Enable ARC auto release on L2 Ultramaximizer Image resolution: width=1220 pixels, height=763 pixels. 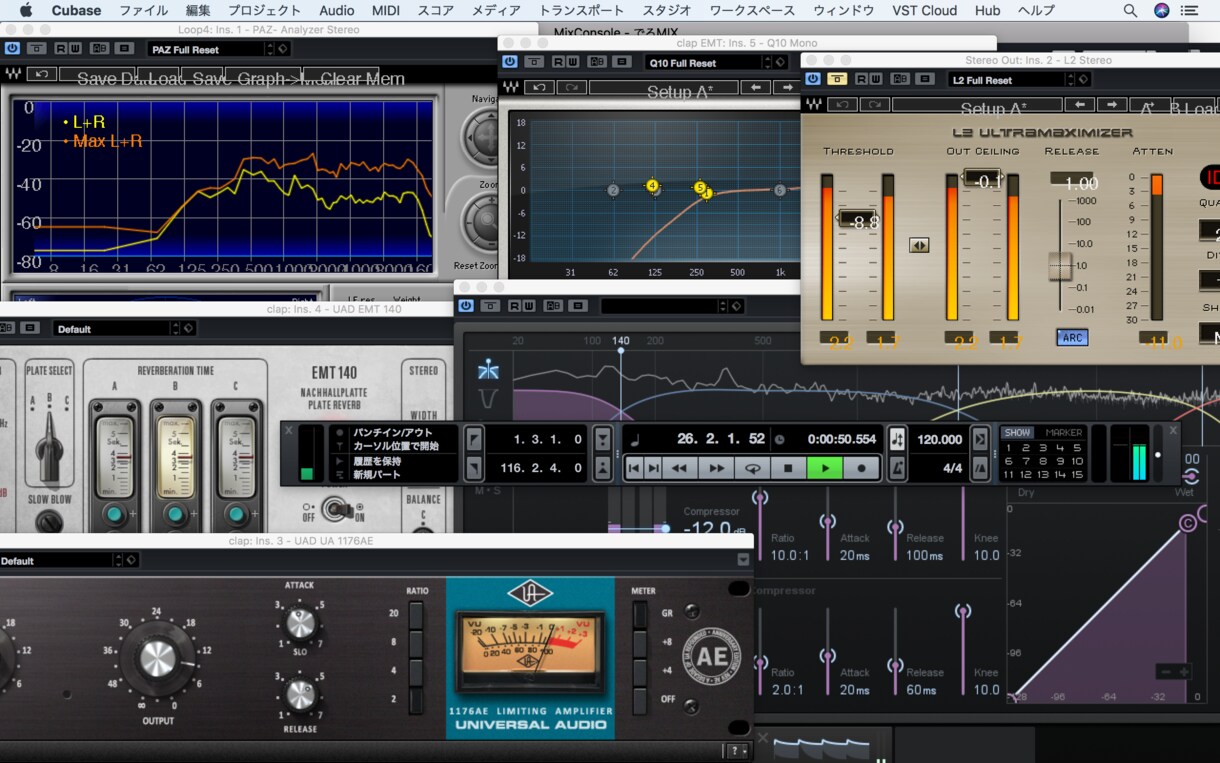1072,338
